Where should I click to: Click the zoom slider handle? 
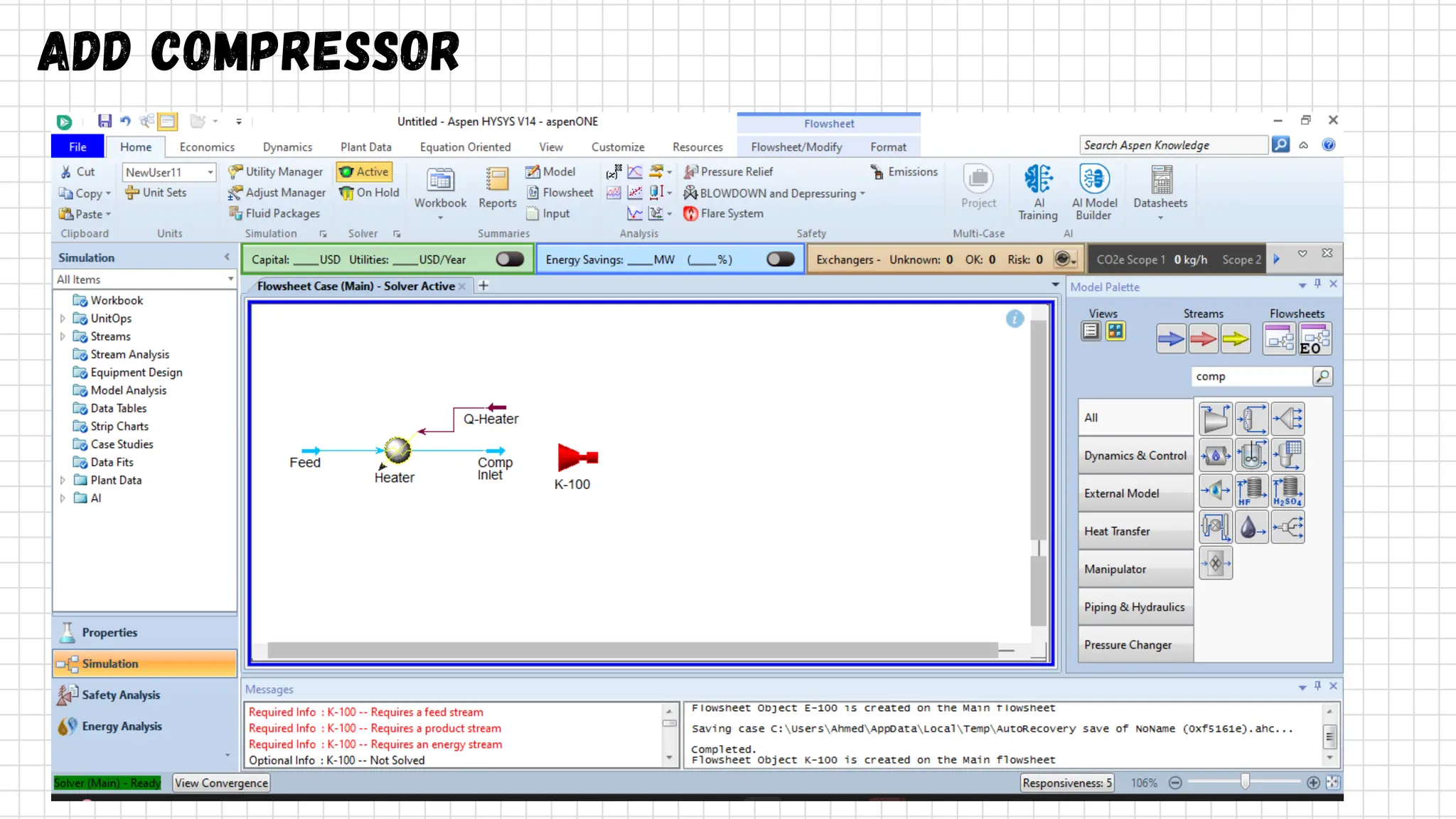coord(1245,782)
